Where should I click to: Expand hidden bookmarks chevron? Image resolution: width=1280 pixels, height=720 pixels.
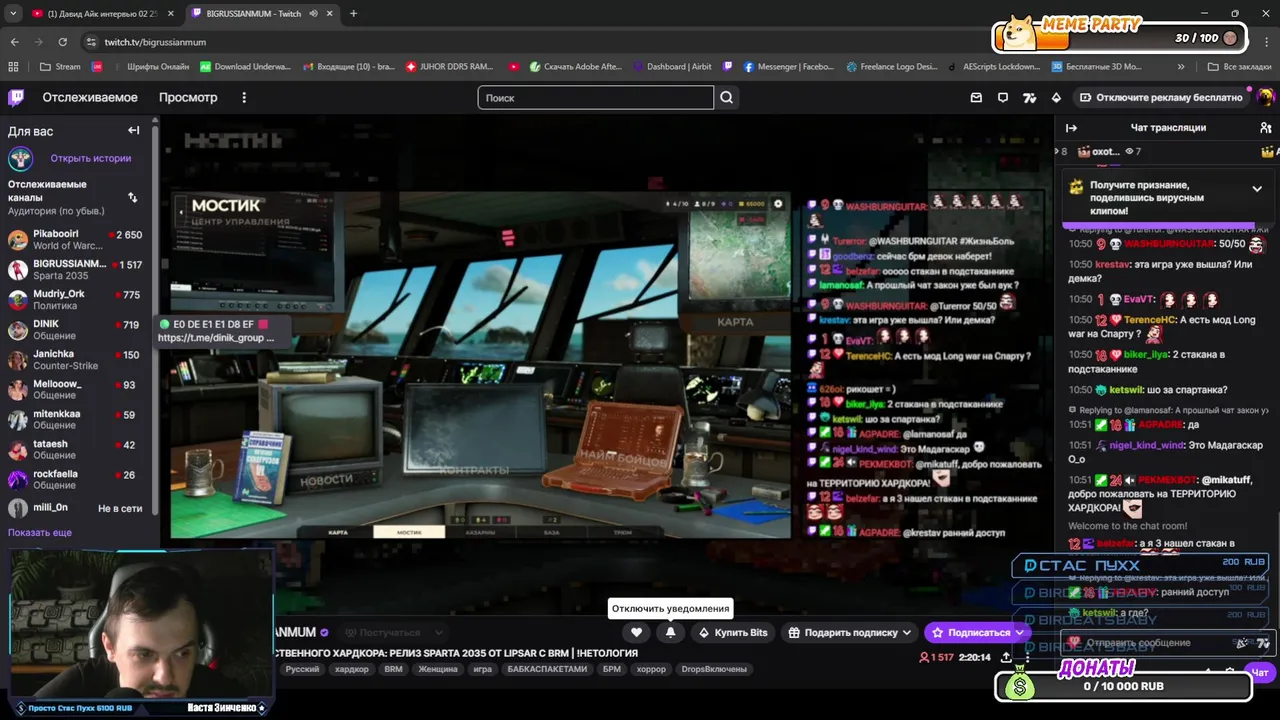[x=1181, y=67]
